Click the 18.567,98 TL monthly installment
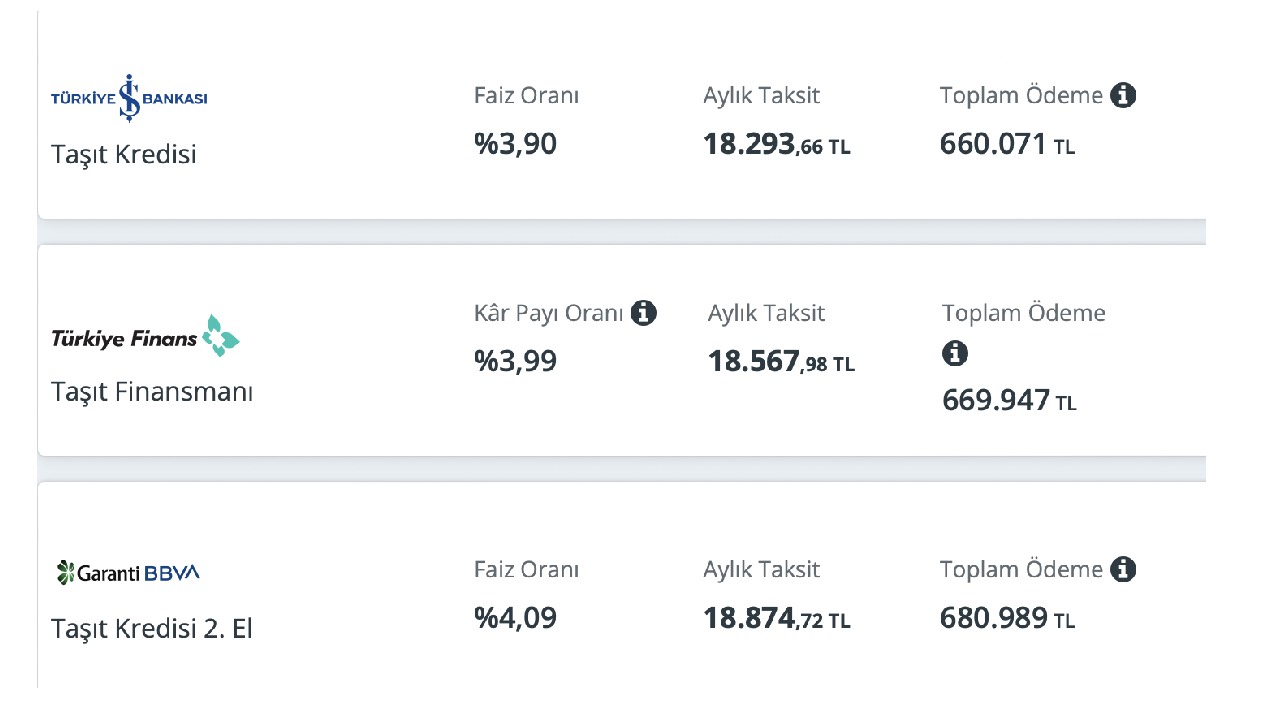Viewport: 1280px width, 720px height. click(x=781, y=362)
